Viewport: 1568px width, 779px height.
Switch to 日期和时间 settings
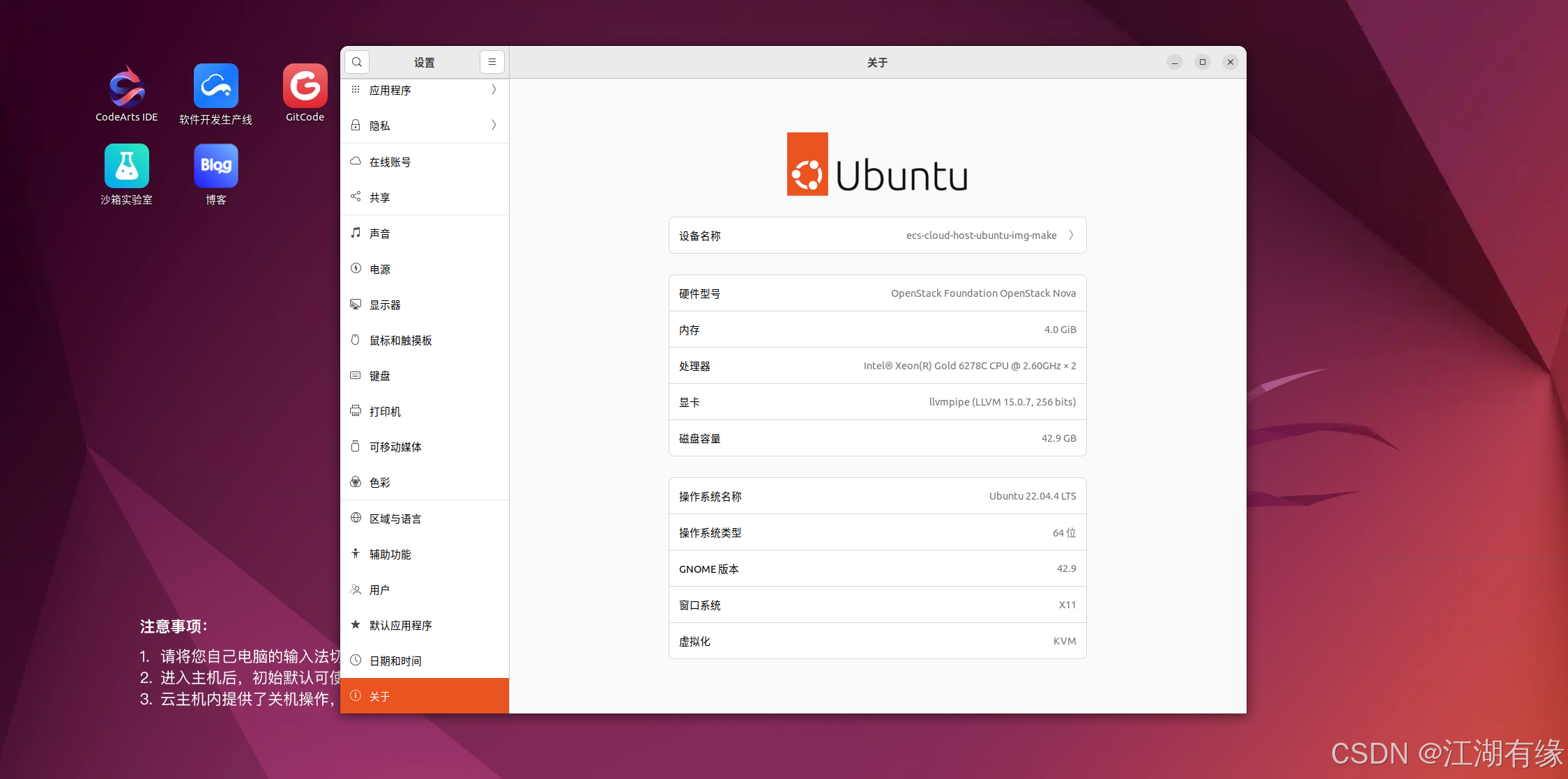click(x=425, y=661)
